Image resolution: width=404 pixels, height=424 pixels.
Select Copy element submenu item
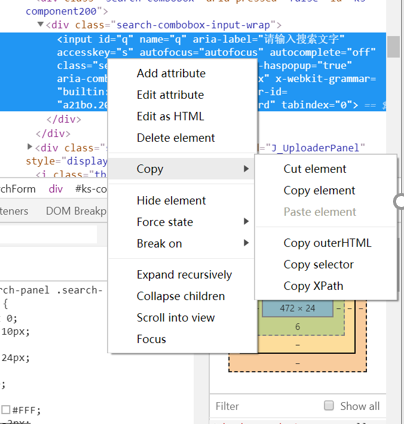coord(326,190)
